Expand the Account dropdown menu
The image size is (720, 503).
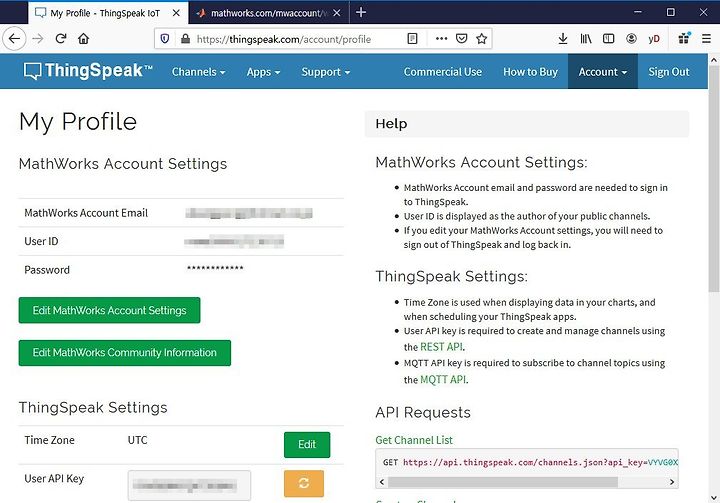pyautogui.click(x=602, y=72)
